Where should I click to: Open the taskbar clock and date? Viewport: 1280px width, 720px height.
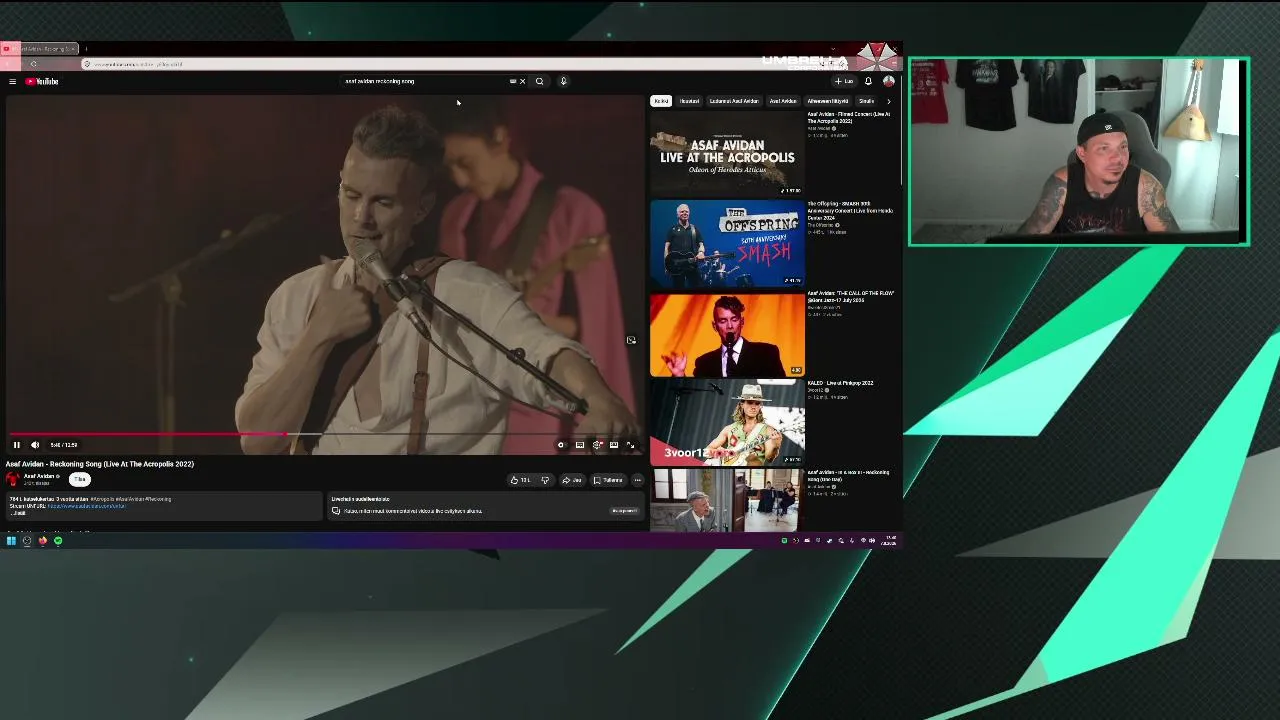click(890, 541)
